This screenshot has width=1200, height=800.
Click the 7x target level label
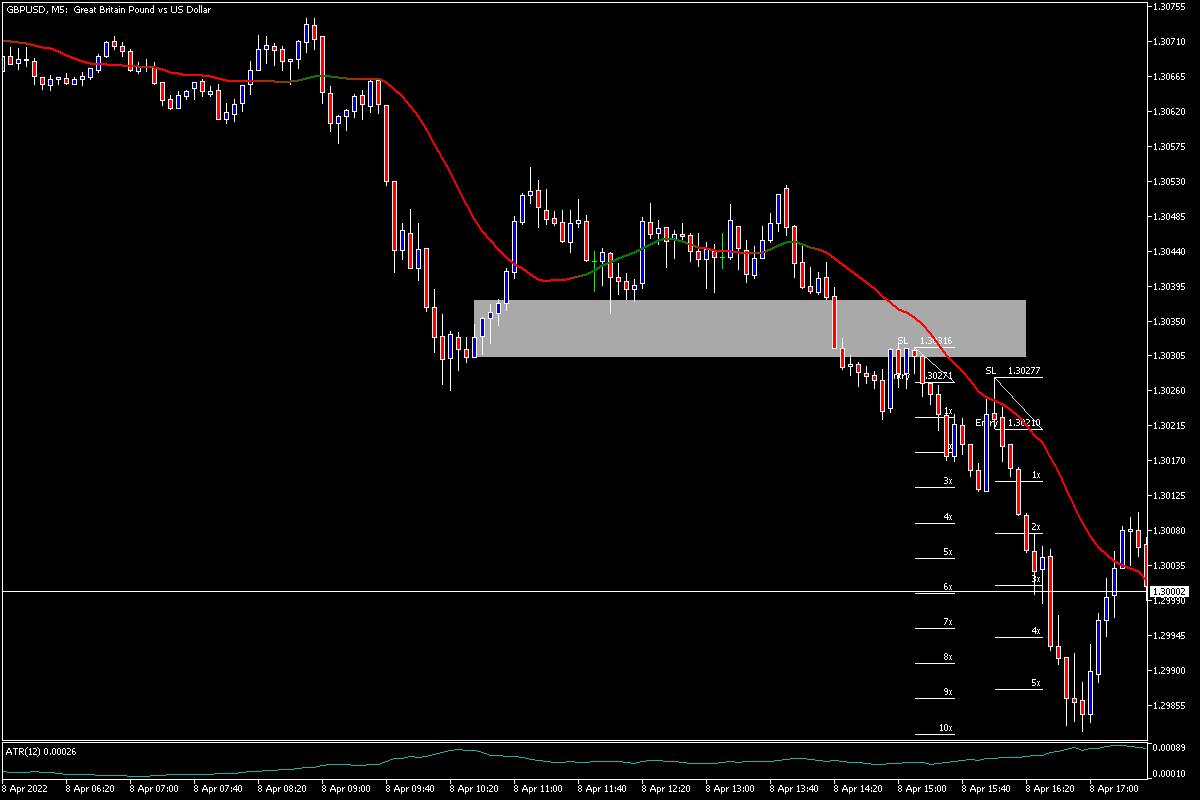947,622
